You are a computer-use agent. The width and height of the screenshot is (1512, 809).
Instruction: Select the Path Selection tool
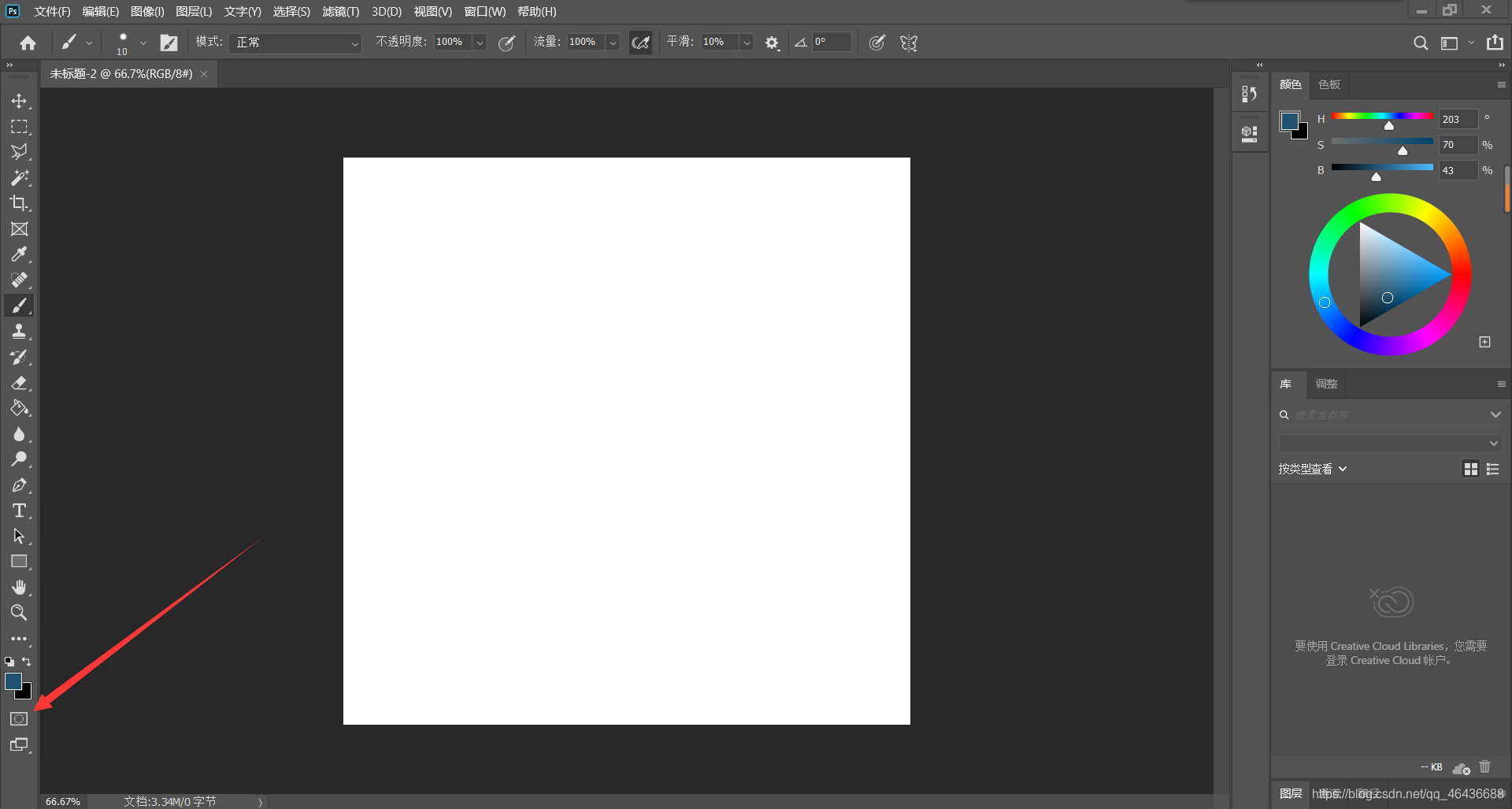click(x=19, y=536)
